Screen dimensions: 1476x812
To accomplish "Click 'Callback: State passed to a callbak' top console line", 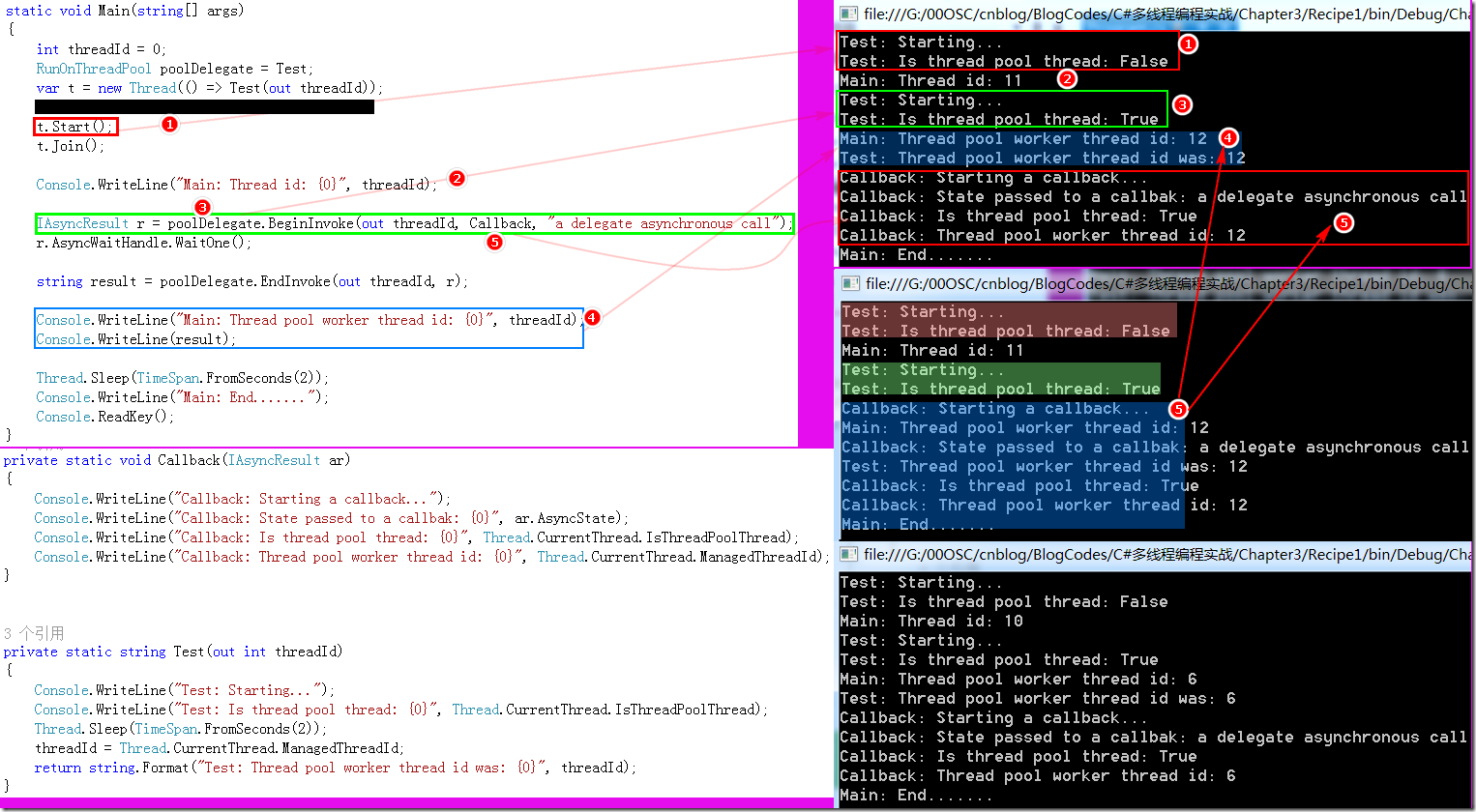I will point(1153,197).
